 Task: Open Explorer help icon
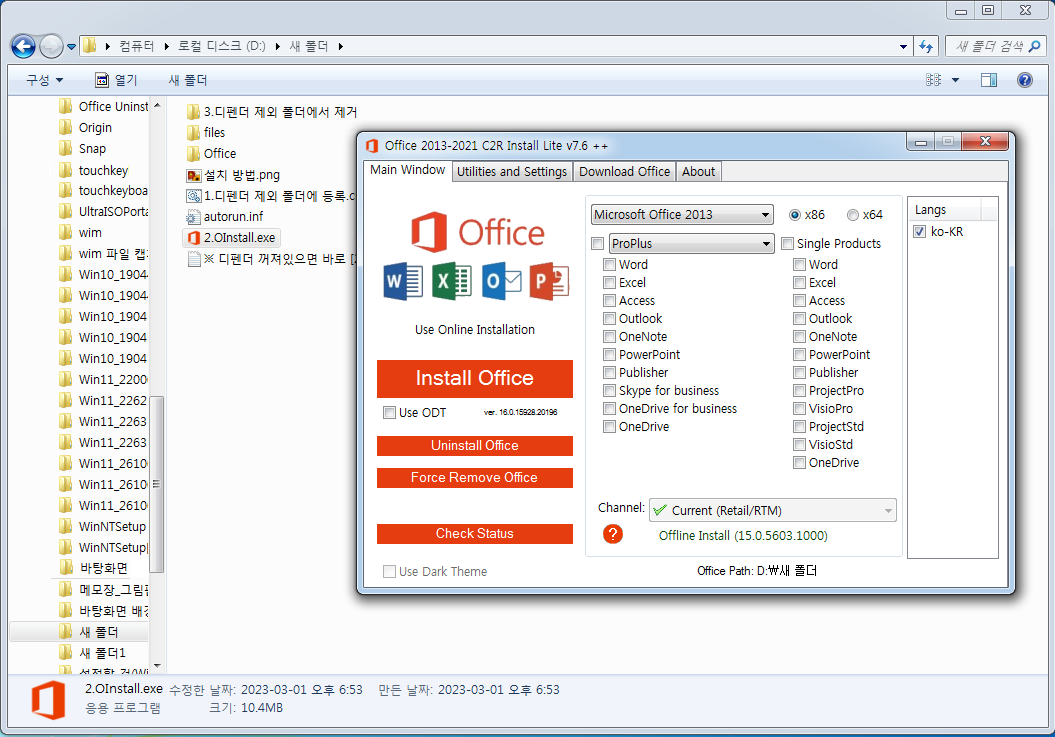tap(1024, 80)
